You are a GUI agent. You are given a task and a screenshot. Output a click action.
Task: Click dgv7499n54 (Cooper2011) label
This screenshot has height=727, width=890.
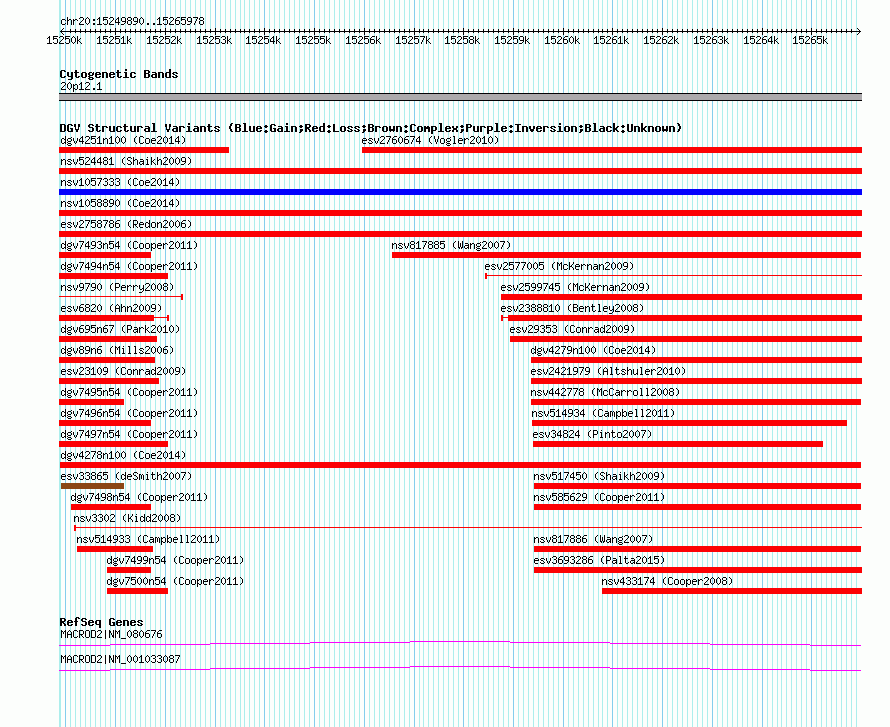pyautogui.click(x=175, y=560)
